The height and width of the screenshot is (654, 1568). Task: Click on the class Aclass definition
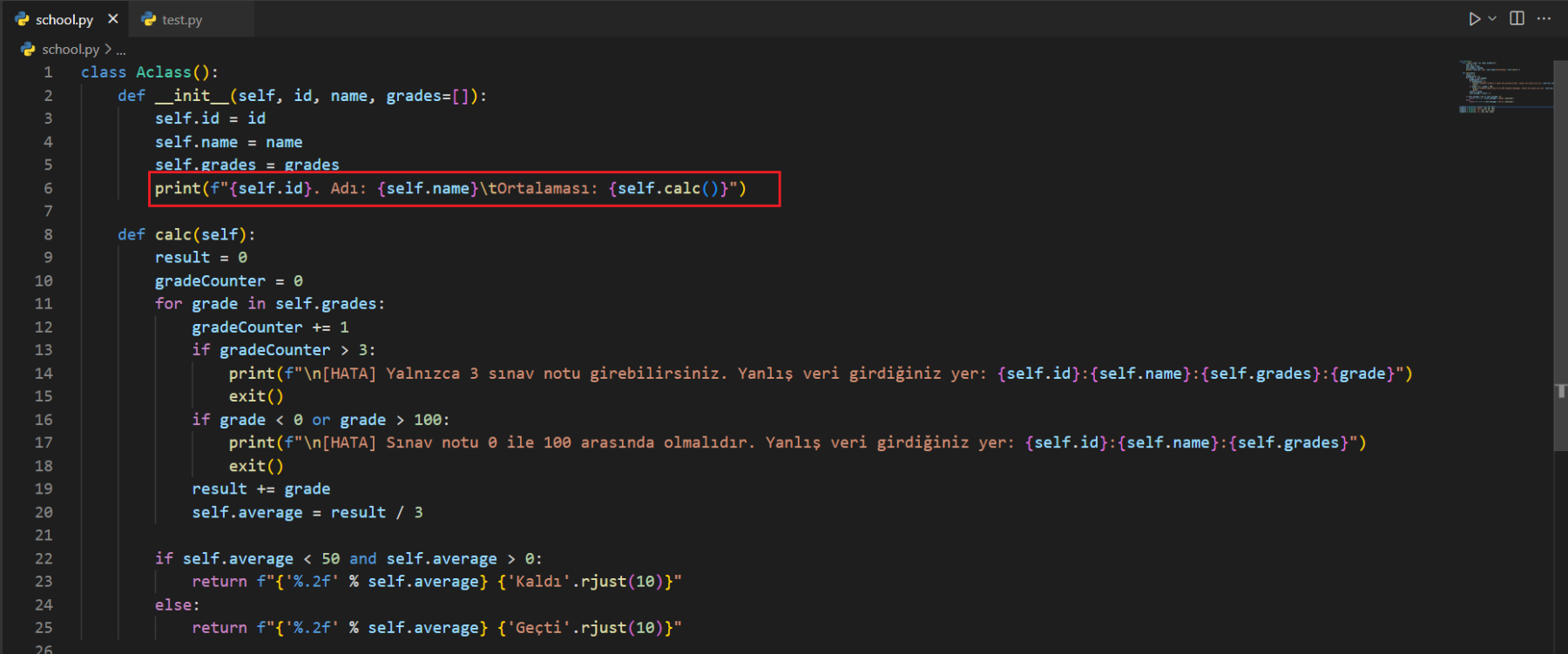pos(163,72)
